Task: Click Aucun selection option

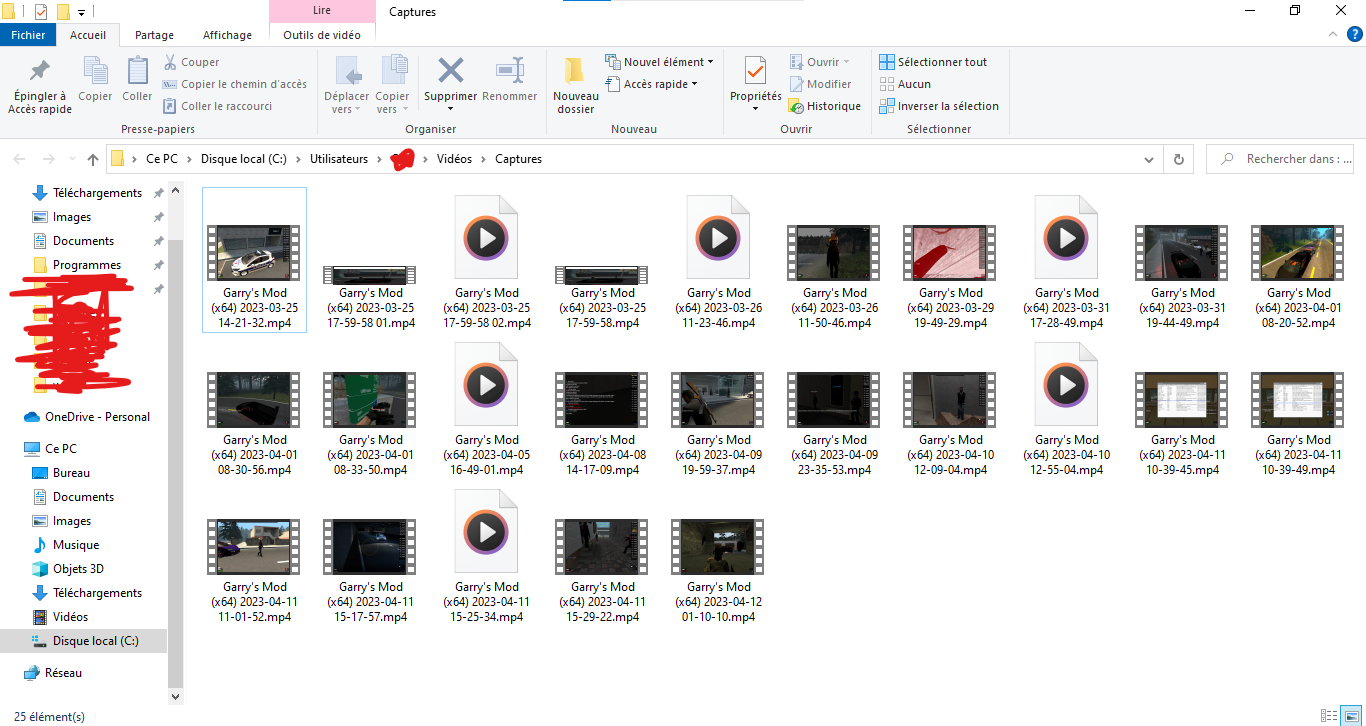Action: click(x=905, y=84)
